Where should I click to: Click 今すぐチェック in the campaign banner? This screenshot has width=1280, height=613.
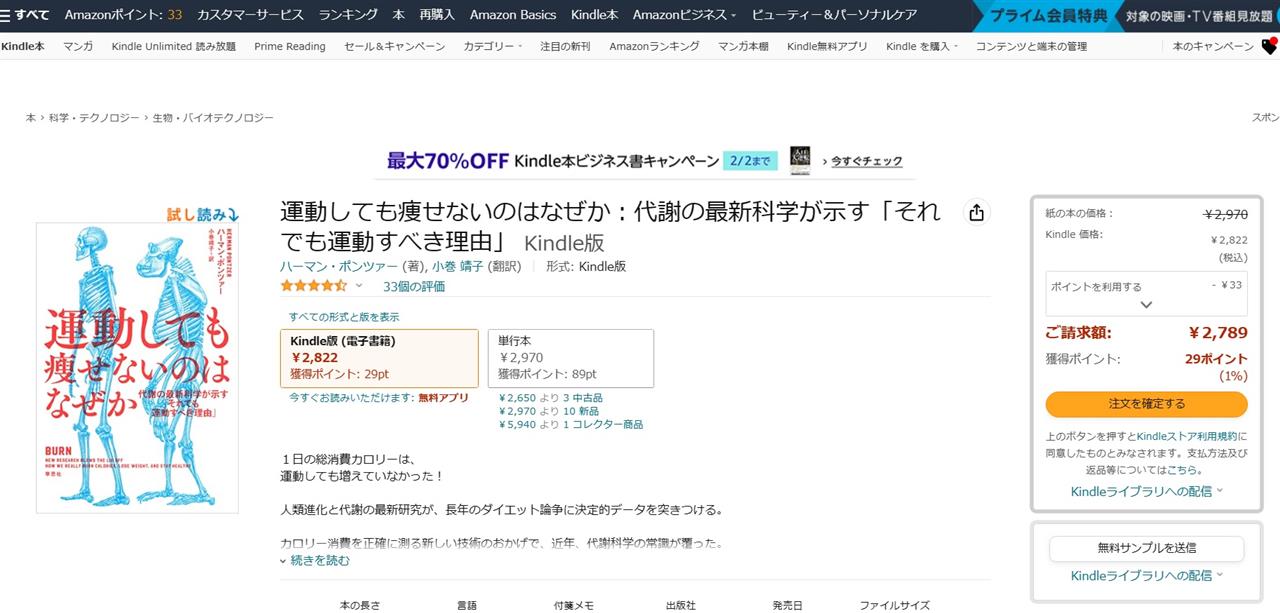click(x=866, y=161)
